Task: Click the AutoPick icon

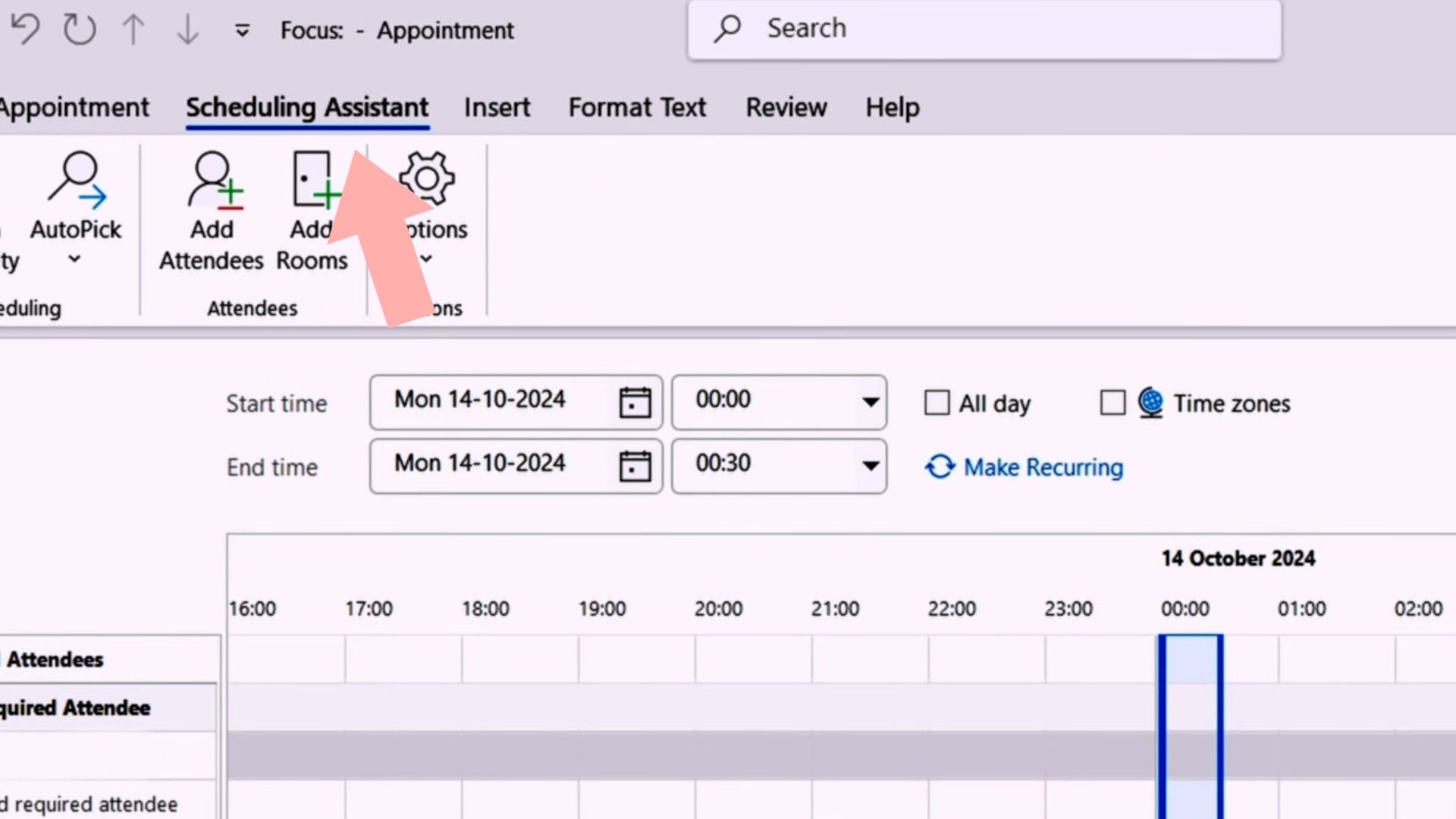Action: (x=77, y=180)
